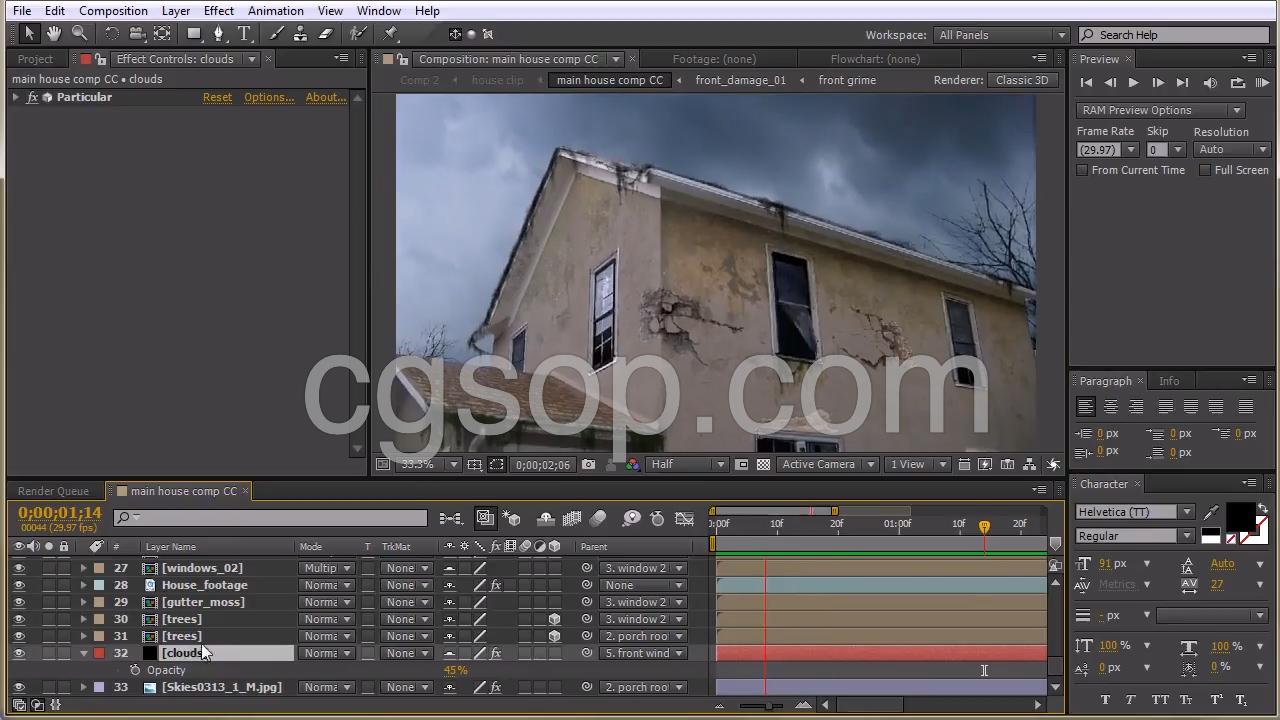Open the blending mode dropdown for windows_02
Image resolution: width=1280 pixels, height=720 pixels.
[x=328, y=568]
